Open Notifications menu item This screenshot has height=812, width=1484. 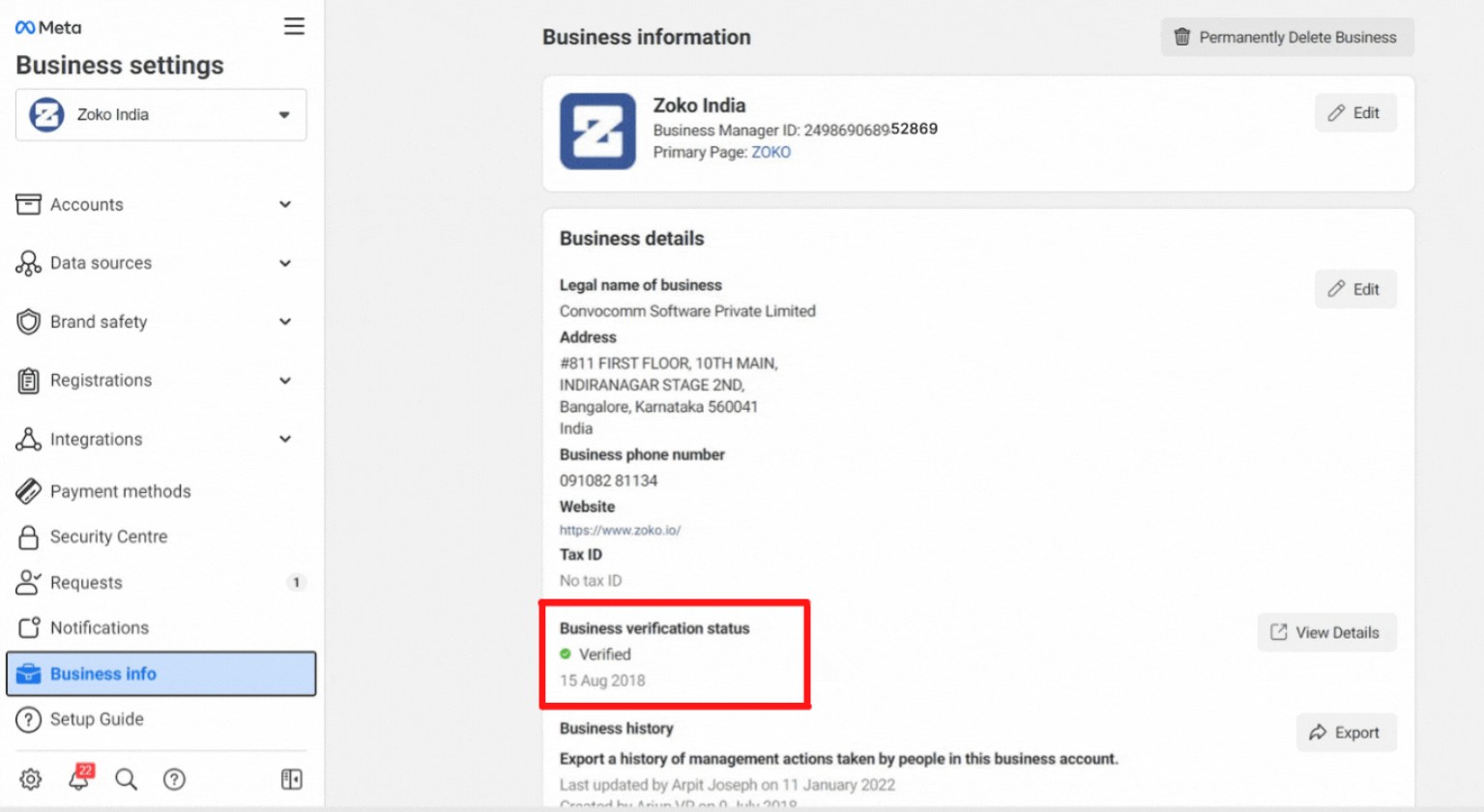[x=160, y=627]
